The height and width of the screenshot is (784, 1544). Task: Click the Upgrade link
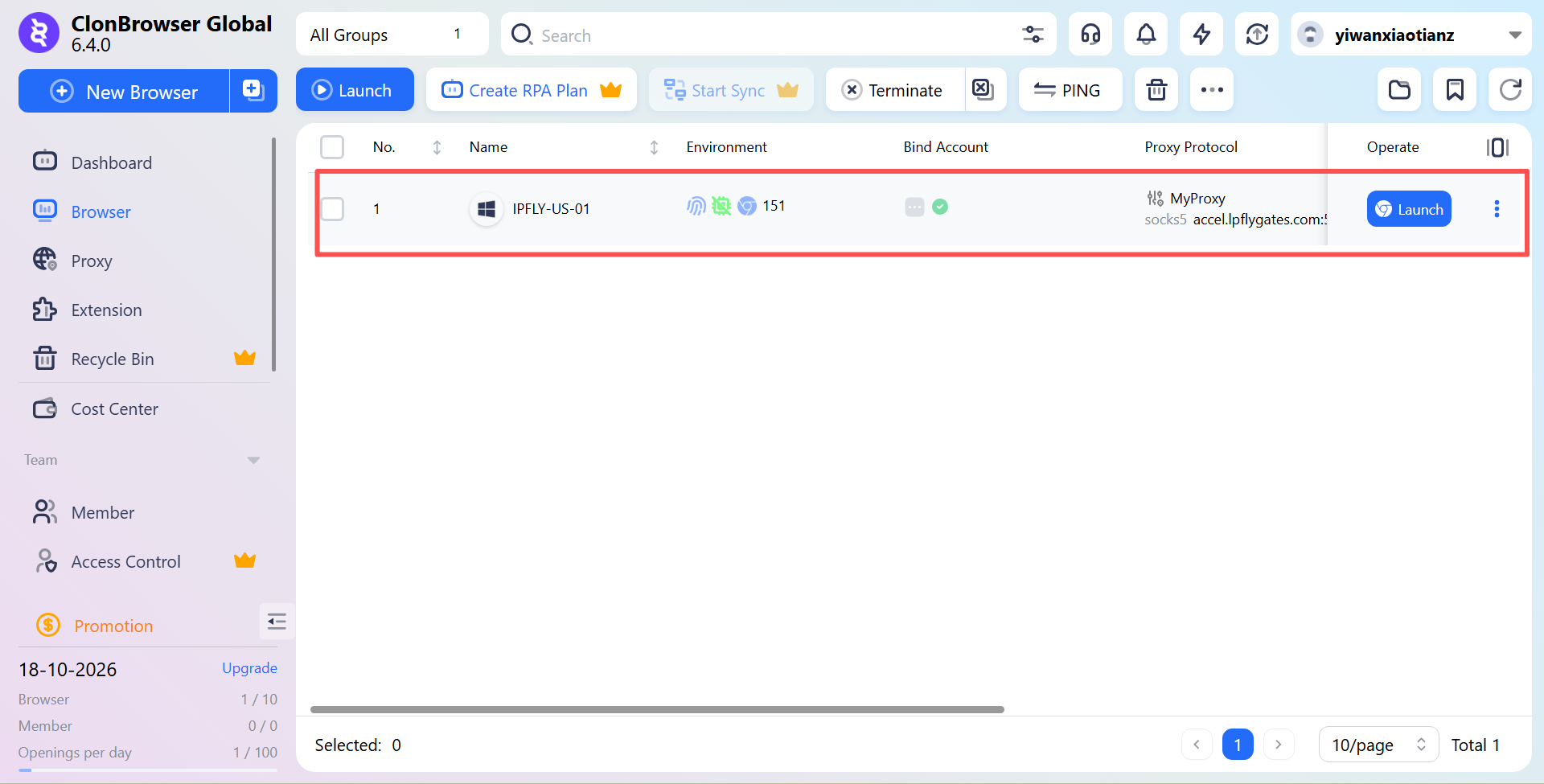249,668
